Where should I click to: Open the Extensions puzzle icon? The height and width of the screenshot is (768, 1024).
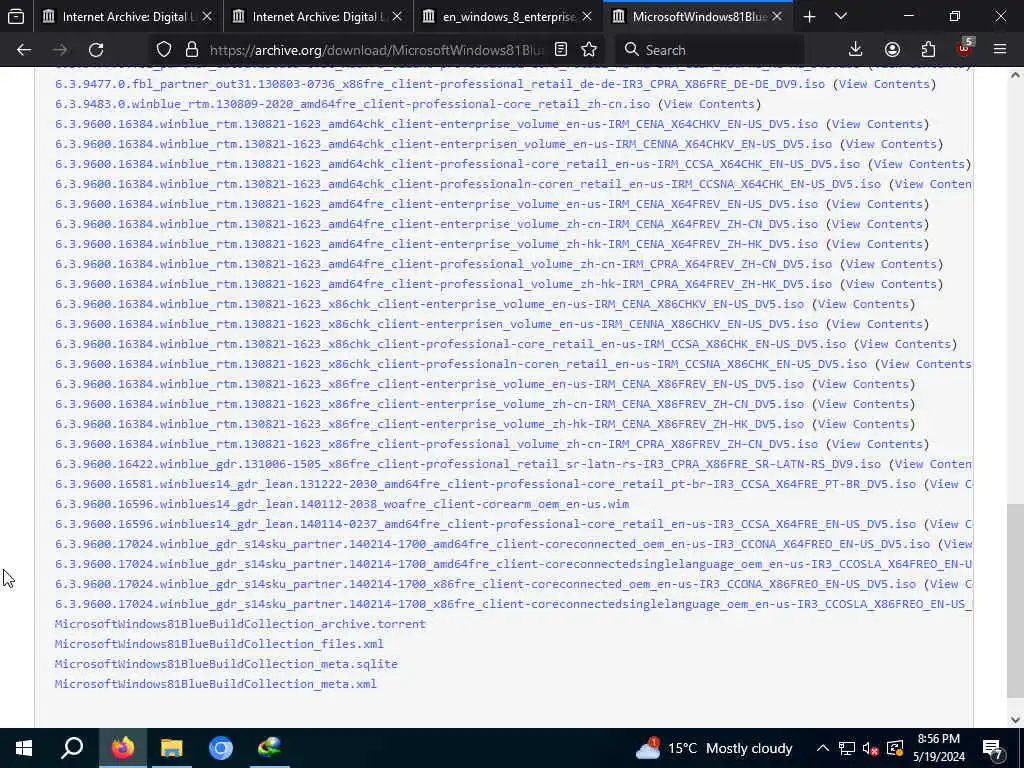pyautogui.click(x=928, y=50)
